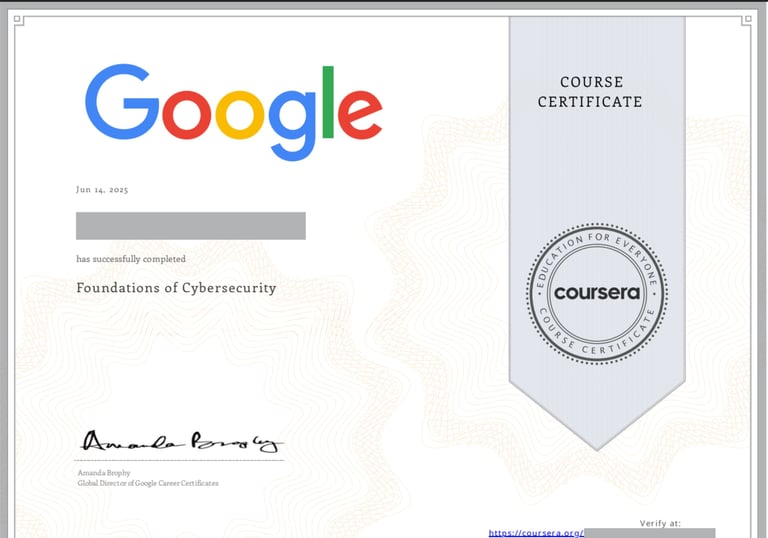
Task: Click the Google logo on the certificate
Action: coord(233,112)
